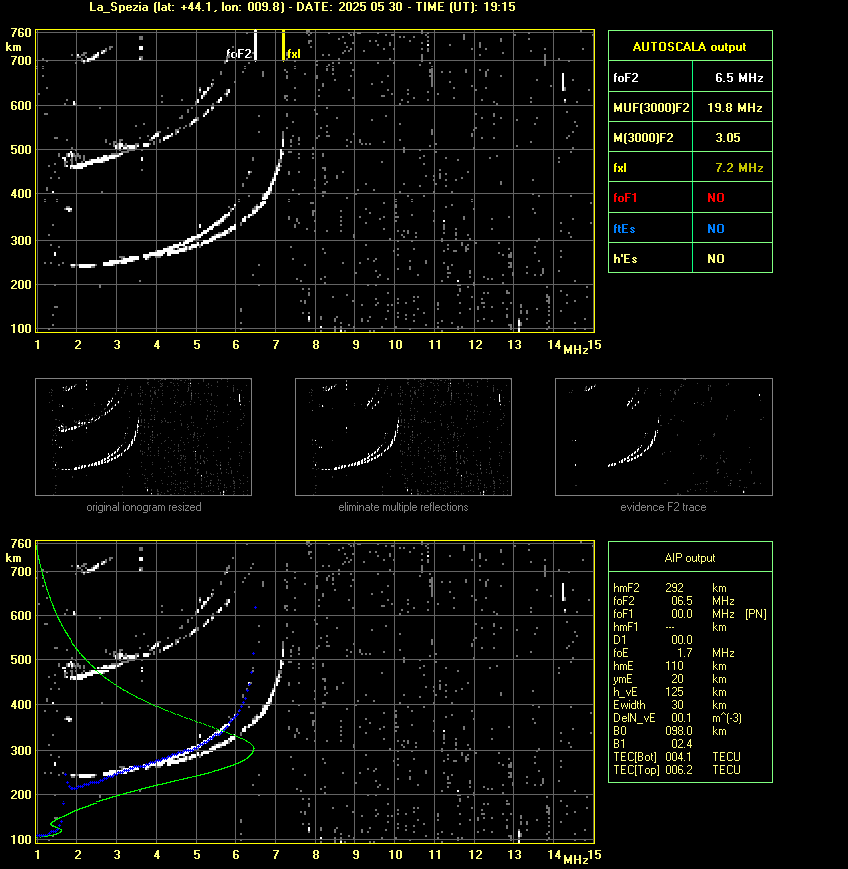Select the B1 02.4 row
The width and height of the screenshot is (848, 869).
point(653,744)
